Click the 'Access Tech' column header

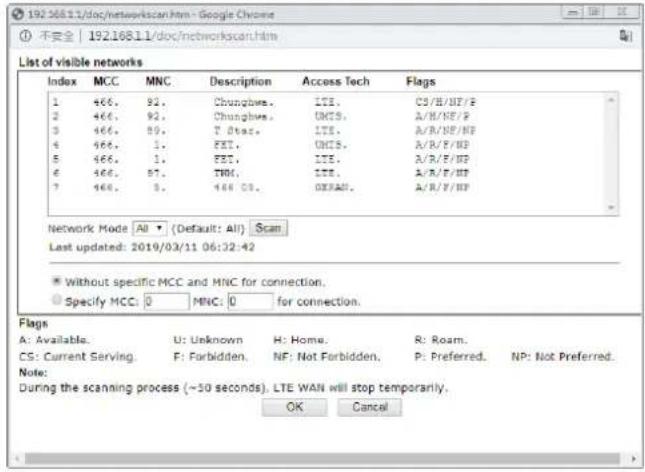(x=336, y=81)
